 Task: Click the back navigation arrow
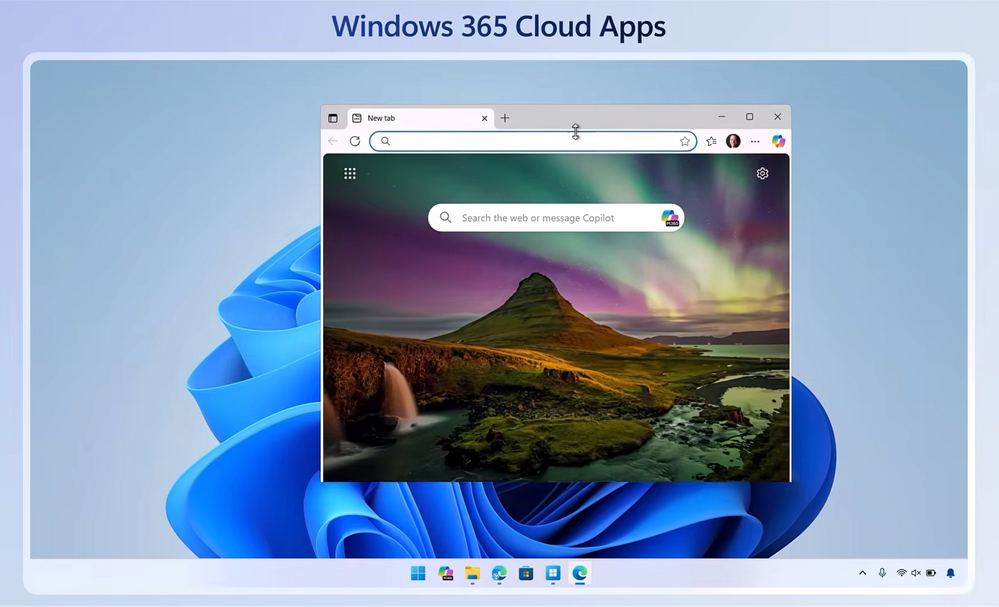click(333, 141)
